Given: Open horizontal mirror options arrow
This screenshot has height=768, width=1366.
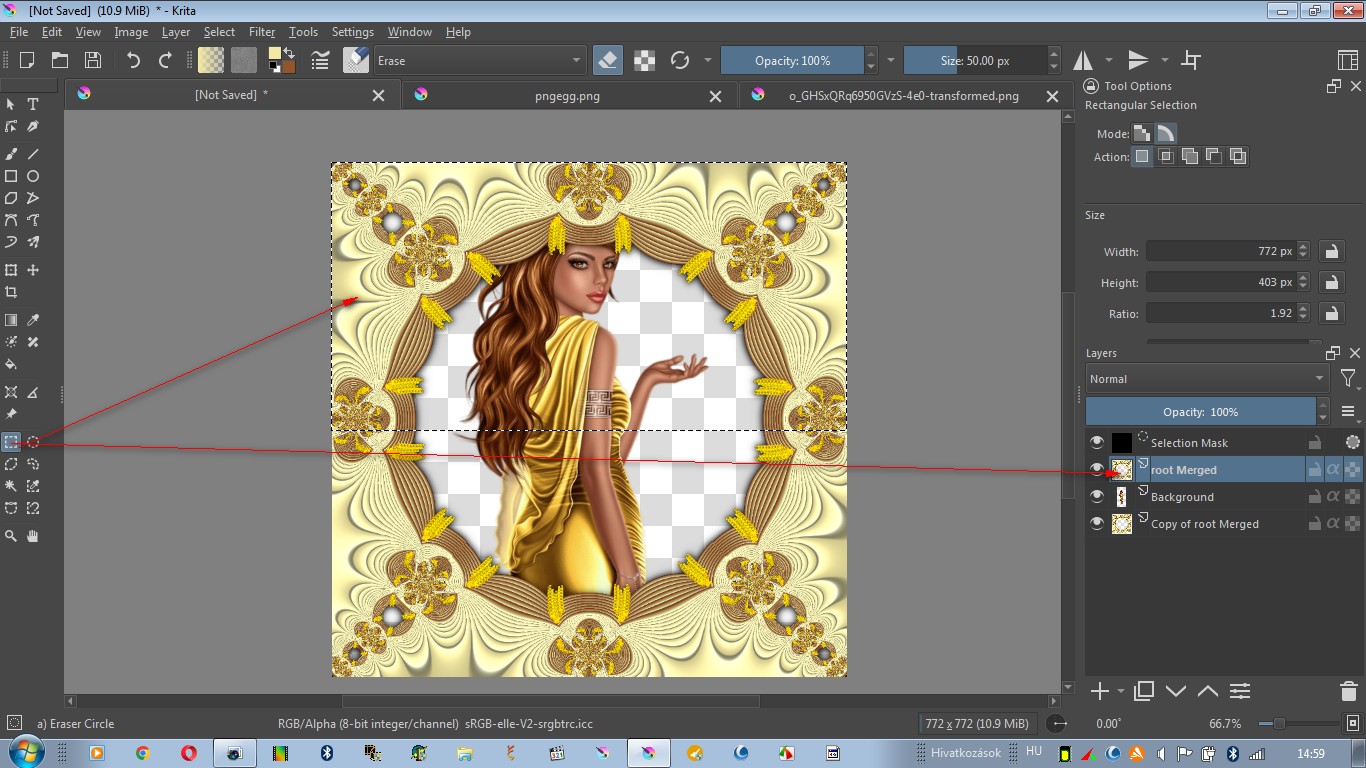Looking at the screenshot, I should point(1108,60).
